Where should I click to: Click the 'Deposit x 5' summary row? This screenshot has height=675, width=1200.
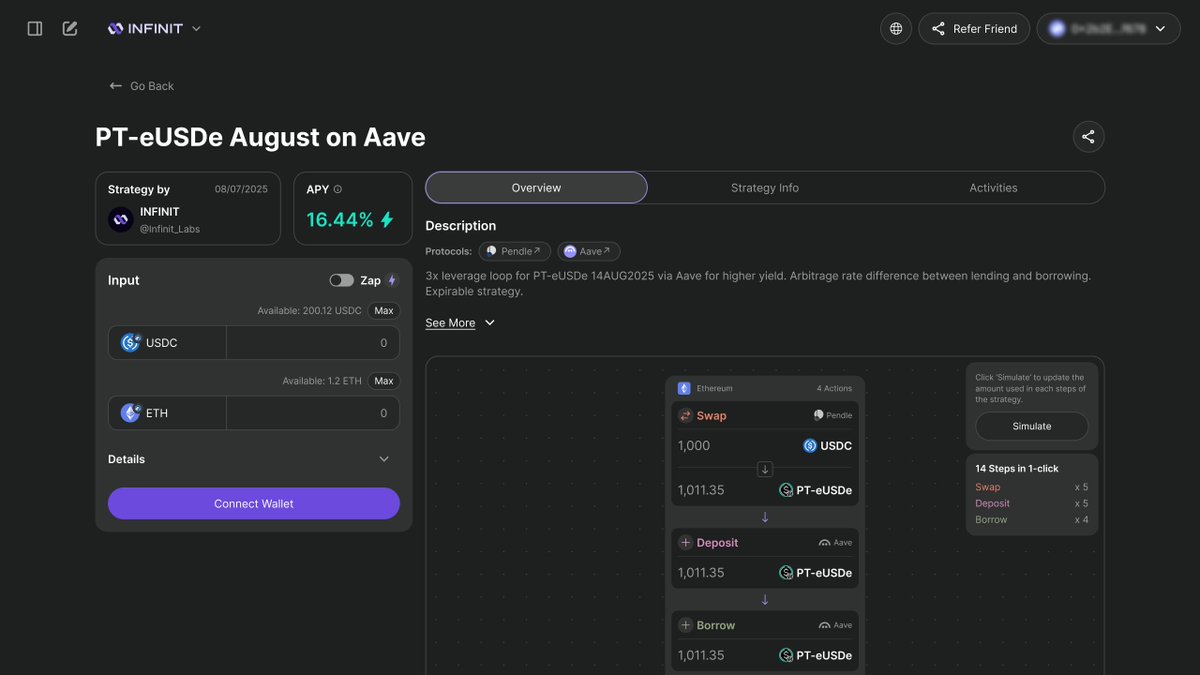tap(1032, 503)
